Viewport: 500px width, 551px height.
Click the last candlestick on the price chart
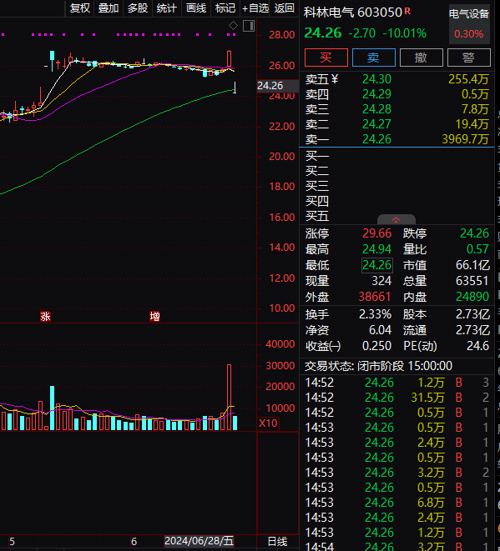click(235, 88)
